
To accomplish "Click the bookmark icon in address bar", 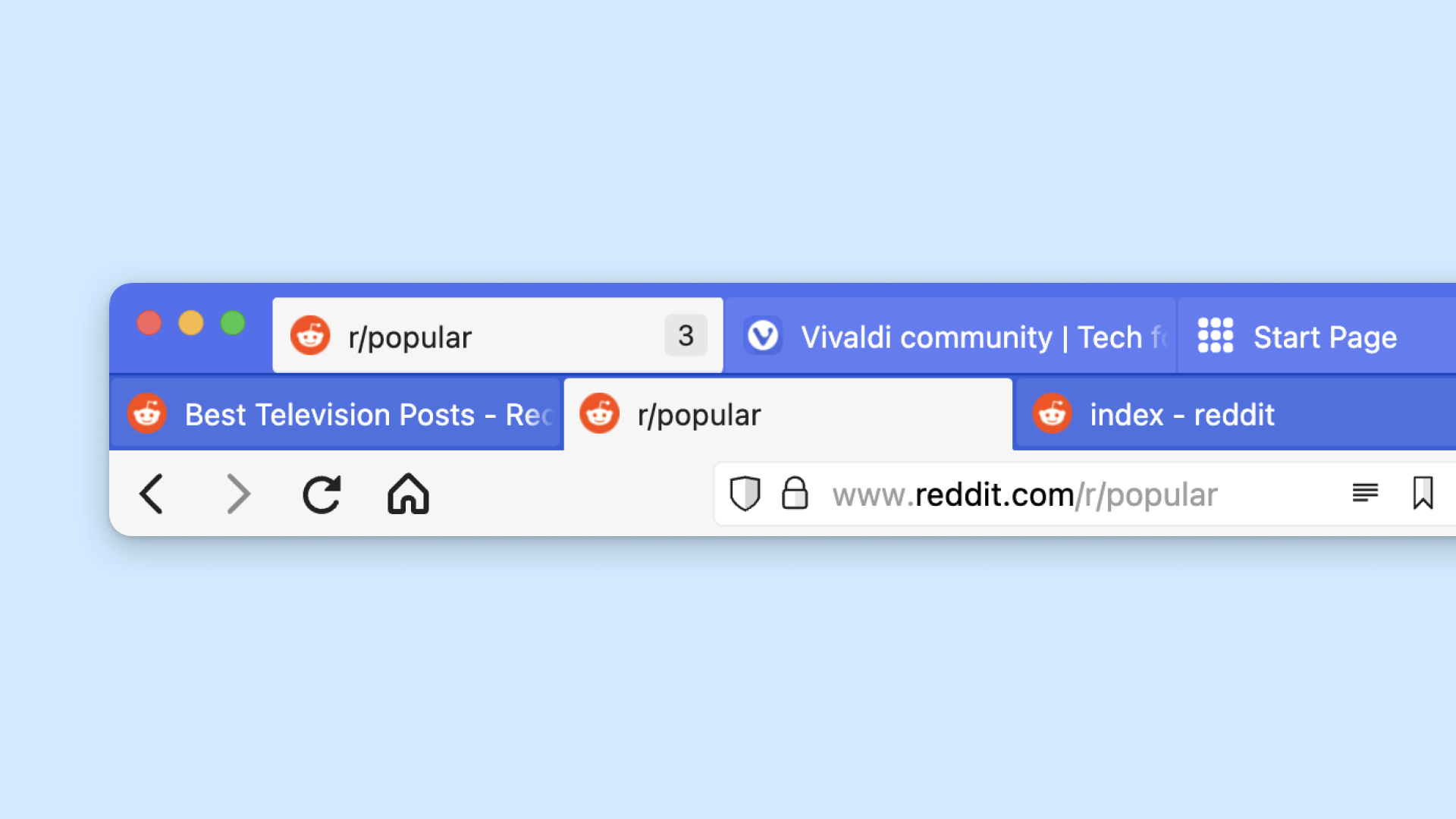I will pos(1423,492).
